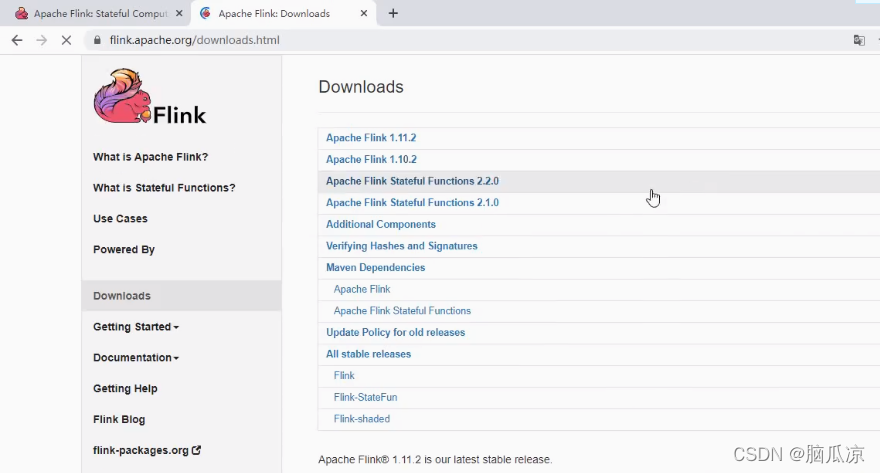Expand the Documentation dropdown

tap(136, 357)
